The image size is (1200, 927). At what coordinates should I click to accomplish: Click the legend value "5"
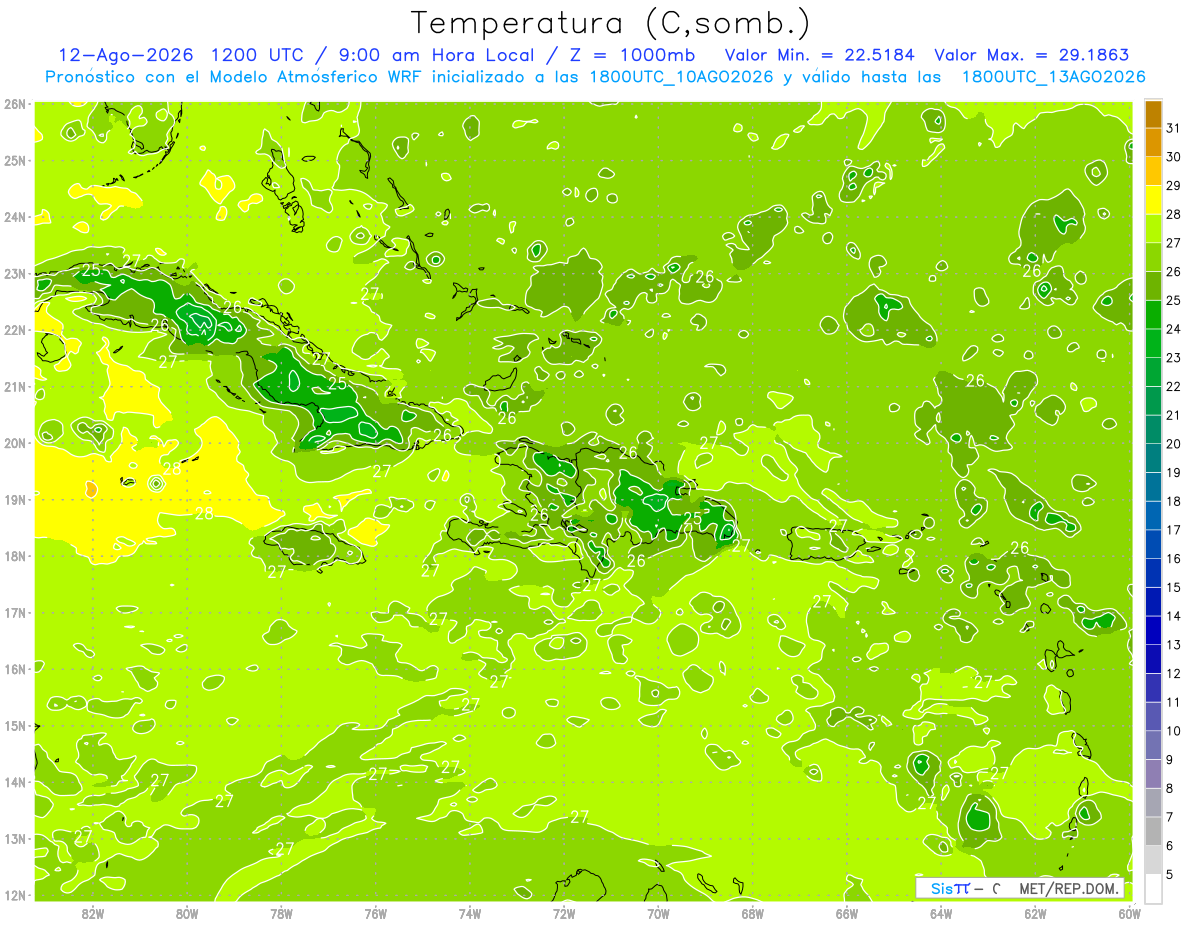[1170, 875]
